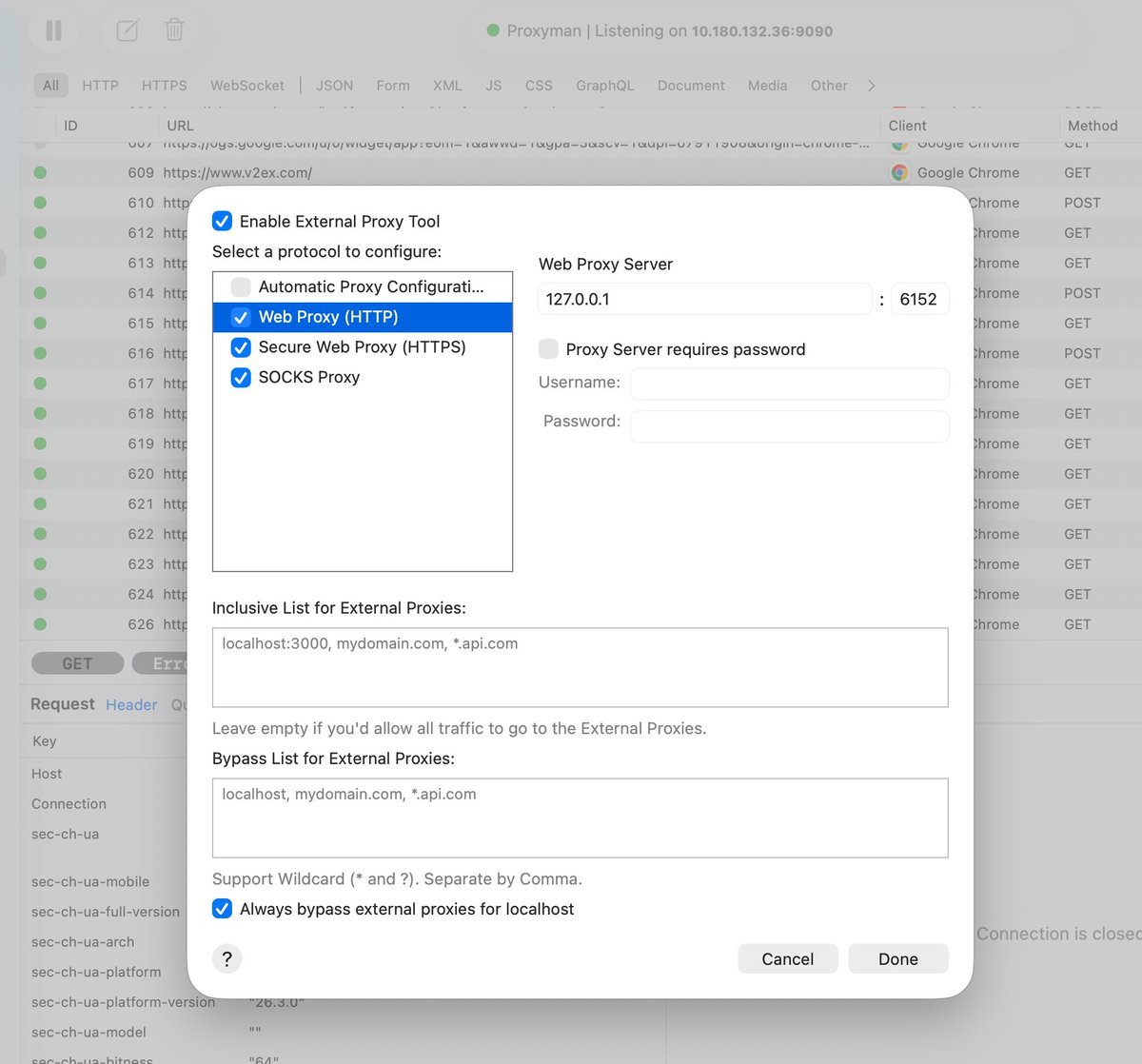The width and height of the screenshot is (1142, 1064).
Task: Click the Bypass List text area
Action: pyautogui.click(x=581, y=818)
